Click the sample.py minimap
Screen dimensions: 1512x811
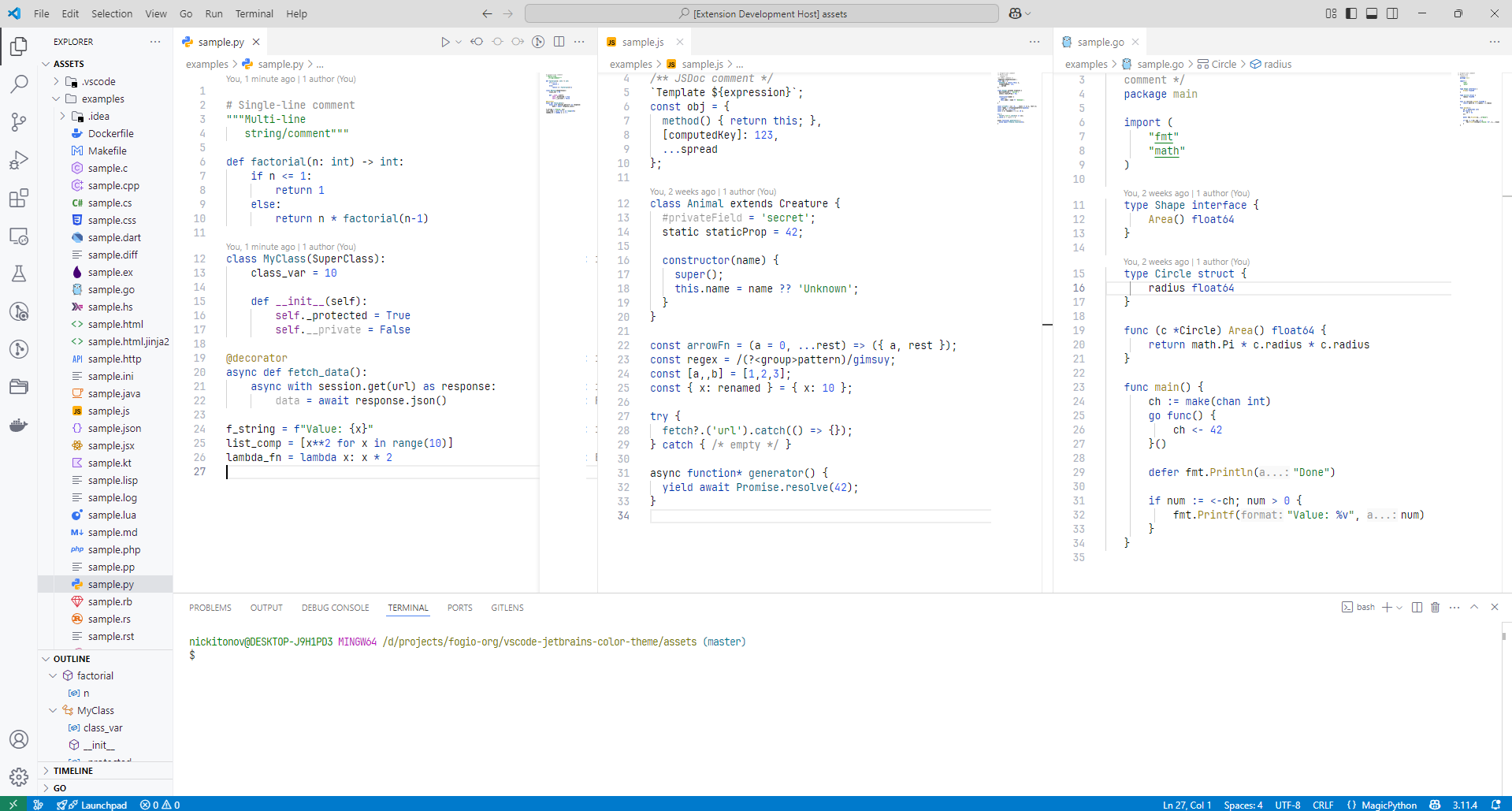coord(563,95)
